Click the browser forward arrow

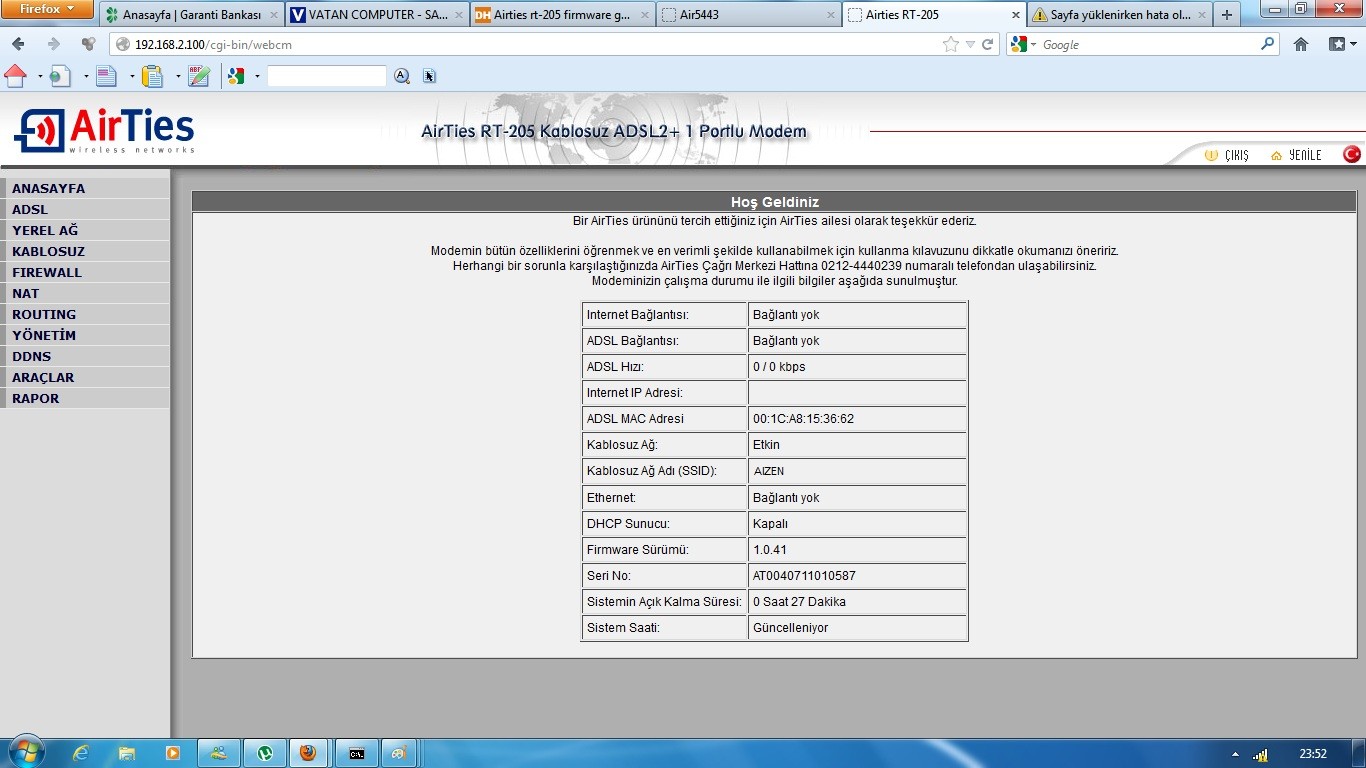(54, 44)
